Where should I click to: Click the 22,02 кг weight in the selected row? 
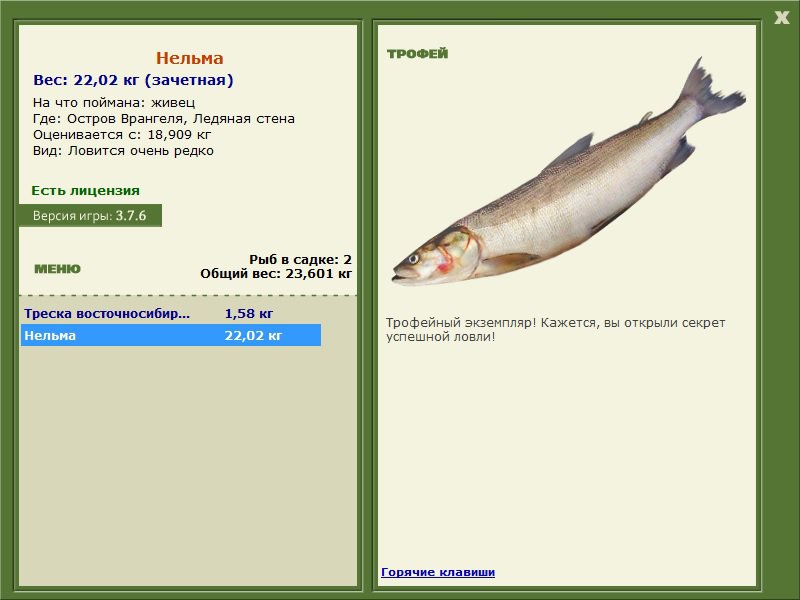(253, 335)
